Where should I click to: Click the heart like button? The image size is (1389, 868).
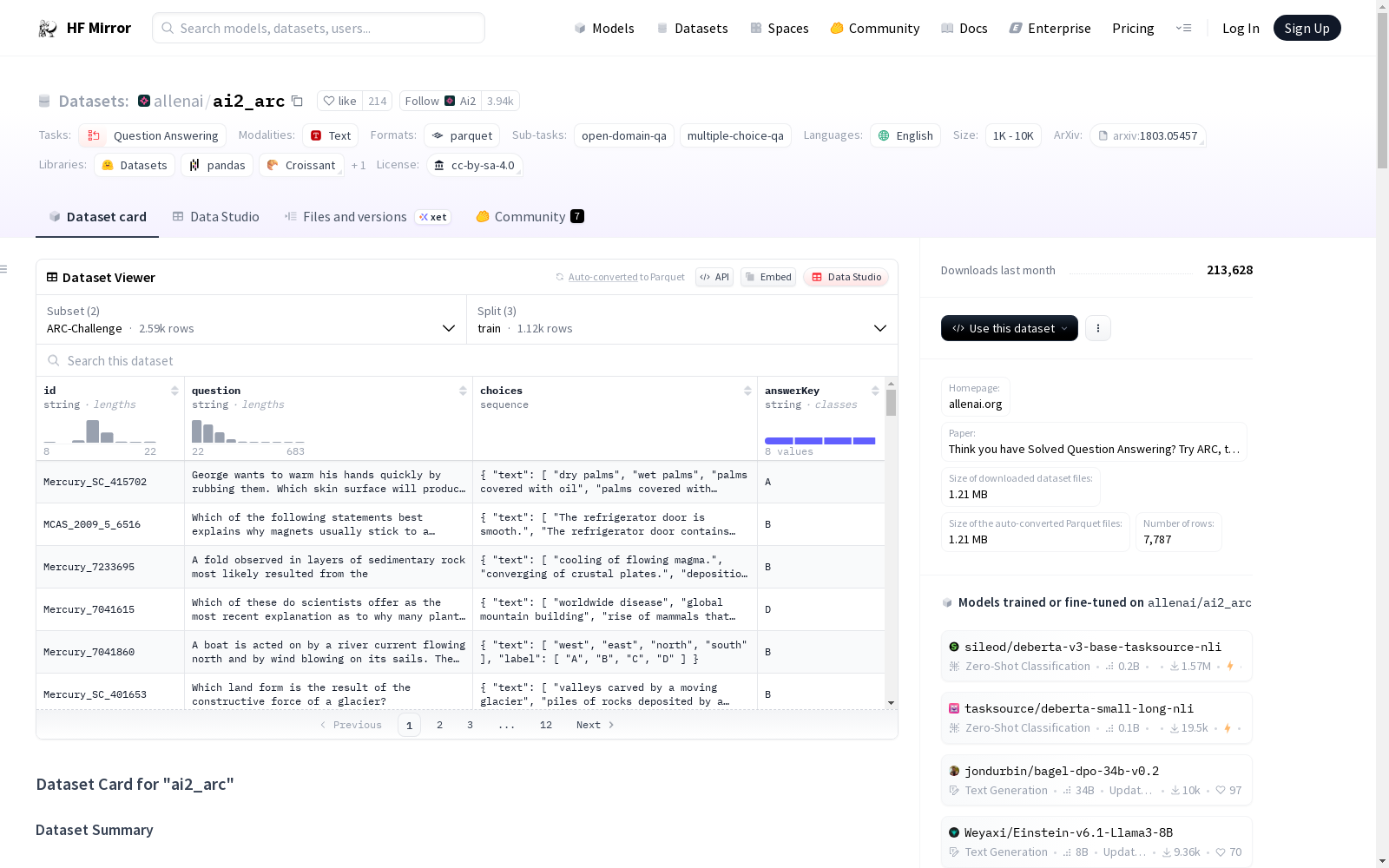(339, 101)
